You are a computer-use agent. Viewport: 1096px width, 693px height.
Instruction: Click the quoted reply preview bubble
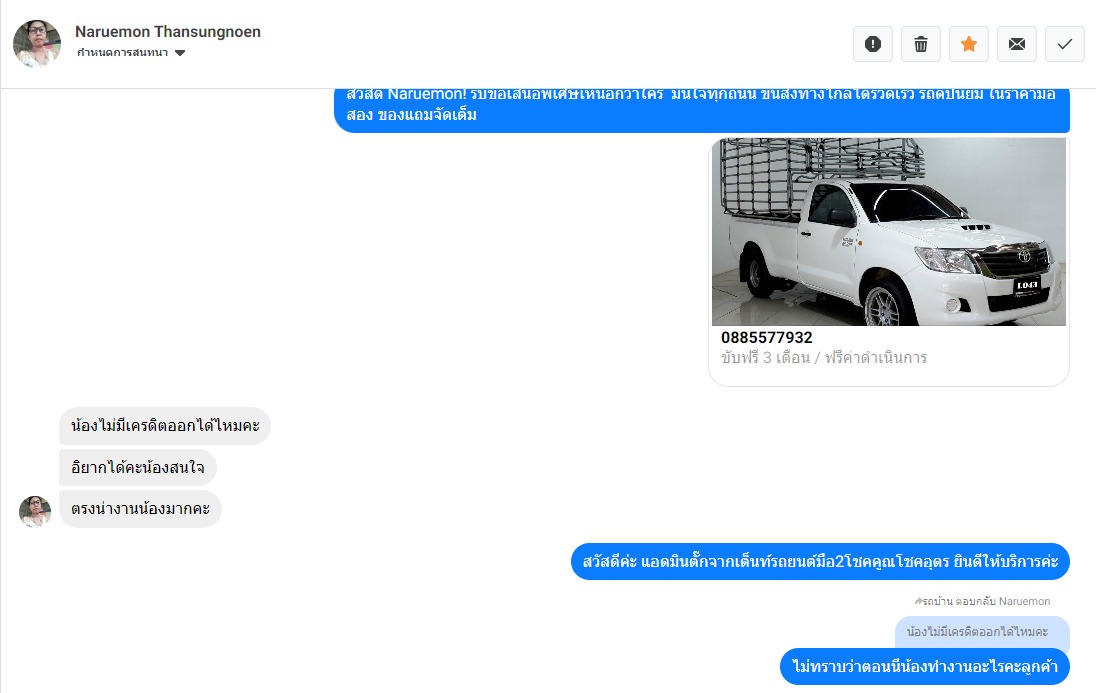pos(982,632)
